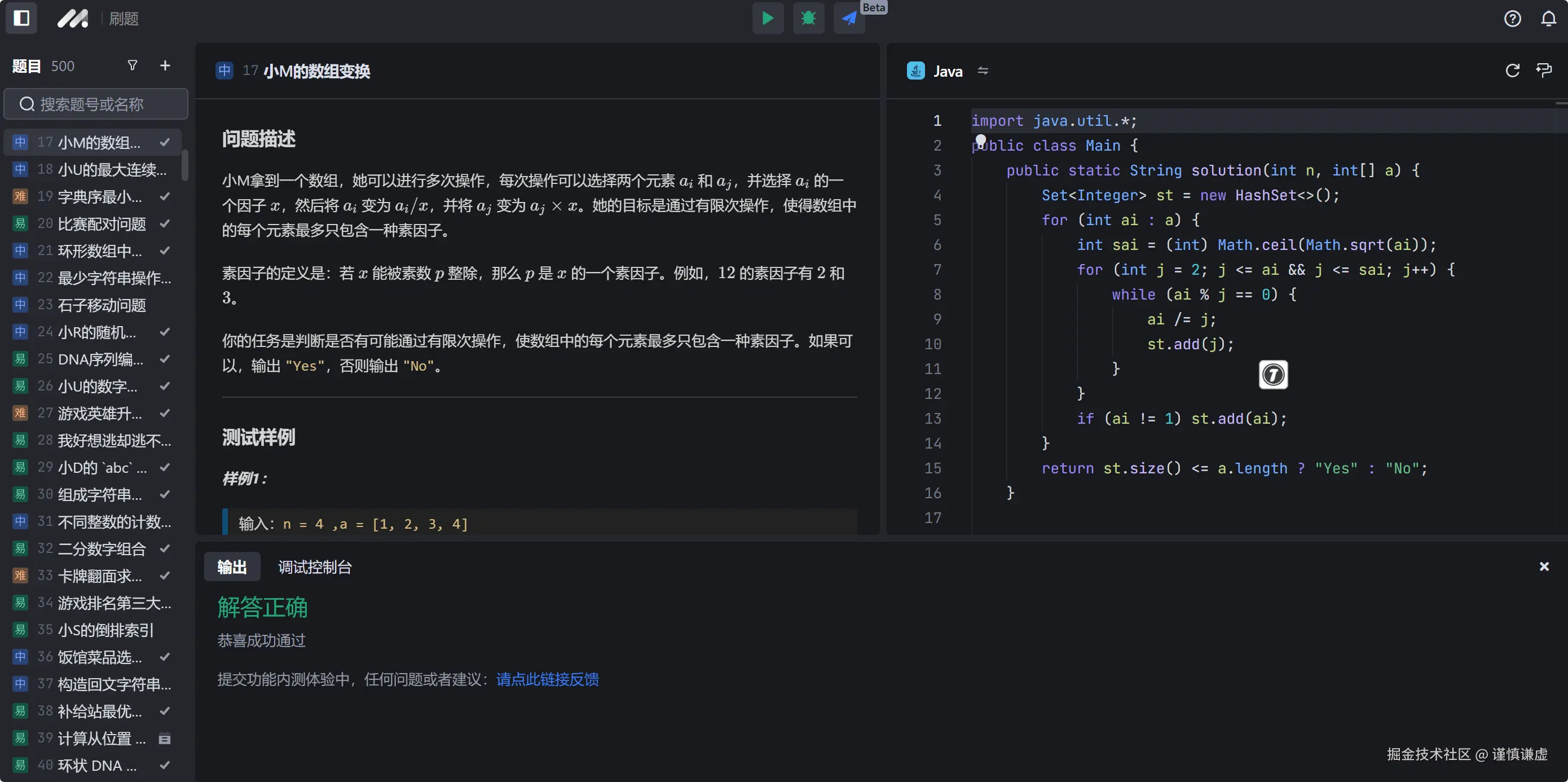
Task: Toggle completion checkmark for 比赛配对问题
Action: coord(165,223)
